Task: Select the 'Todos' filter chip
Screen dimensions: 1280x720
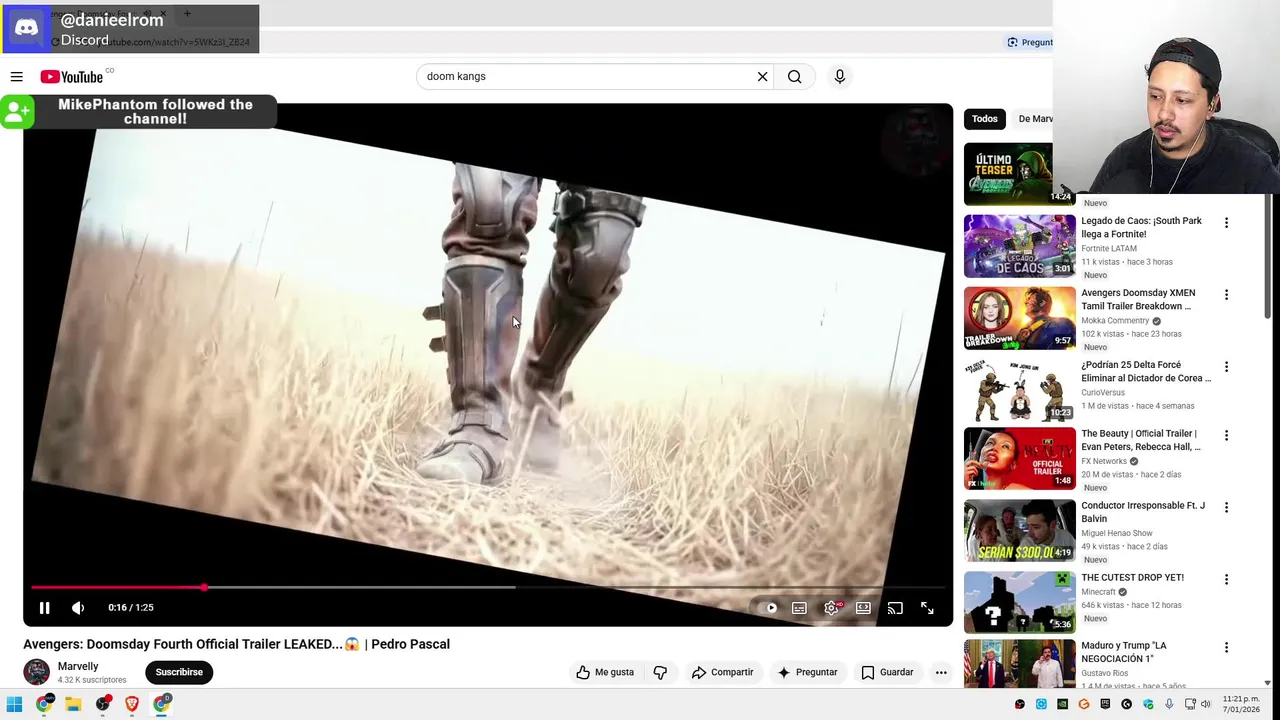Action: tap(985, 119)
